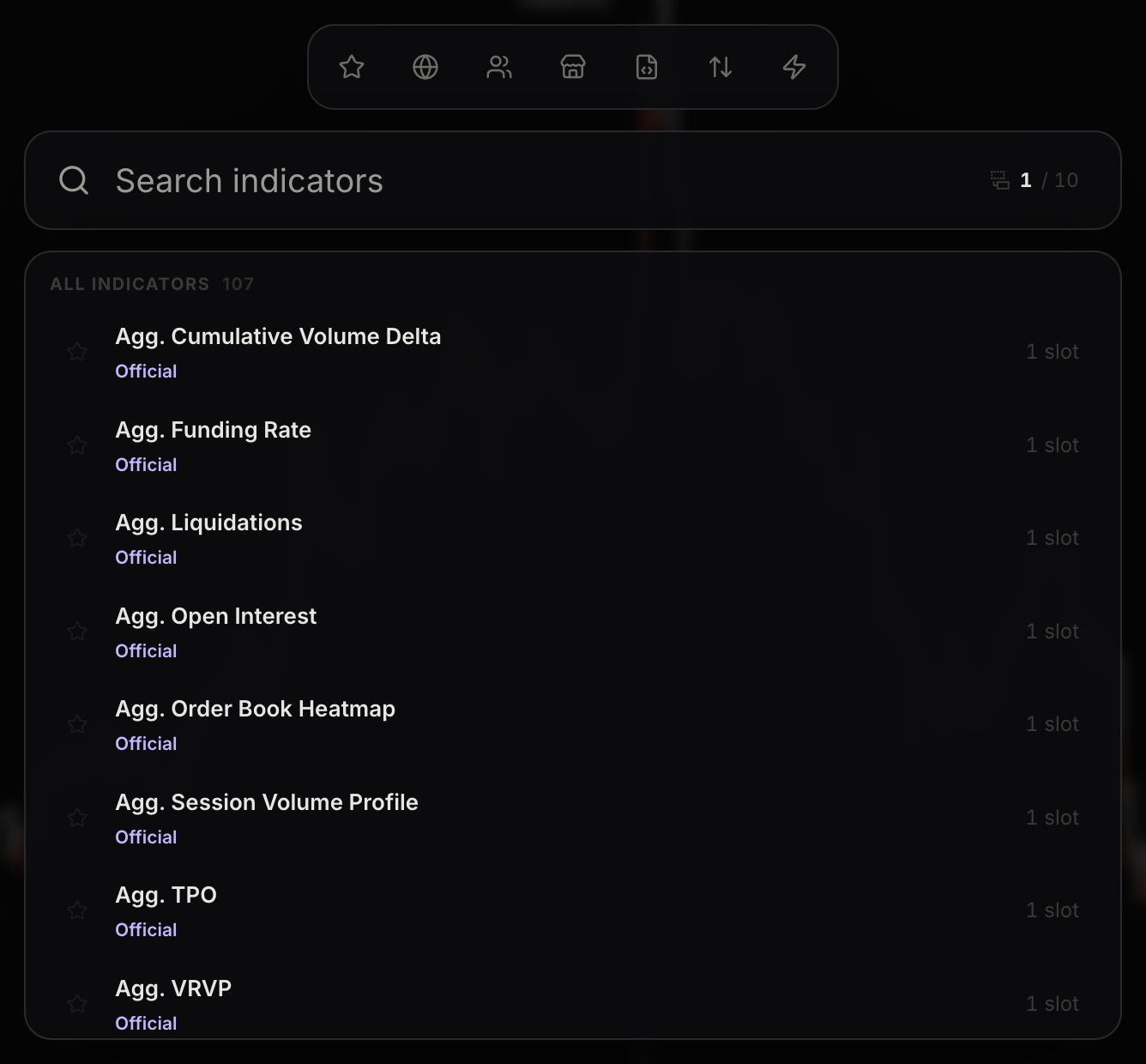Choose Agg. Session Volume Profile
The image size is (1146, 1064).
(x=573, y=818)
